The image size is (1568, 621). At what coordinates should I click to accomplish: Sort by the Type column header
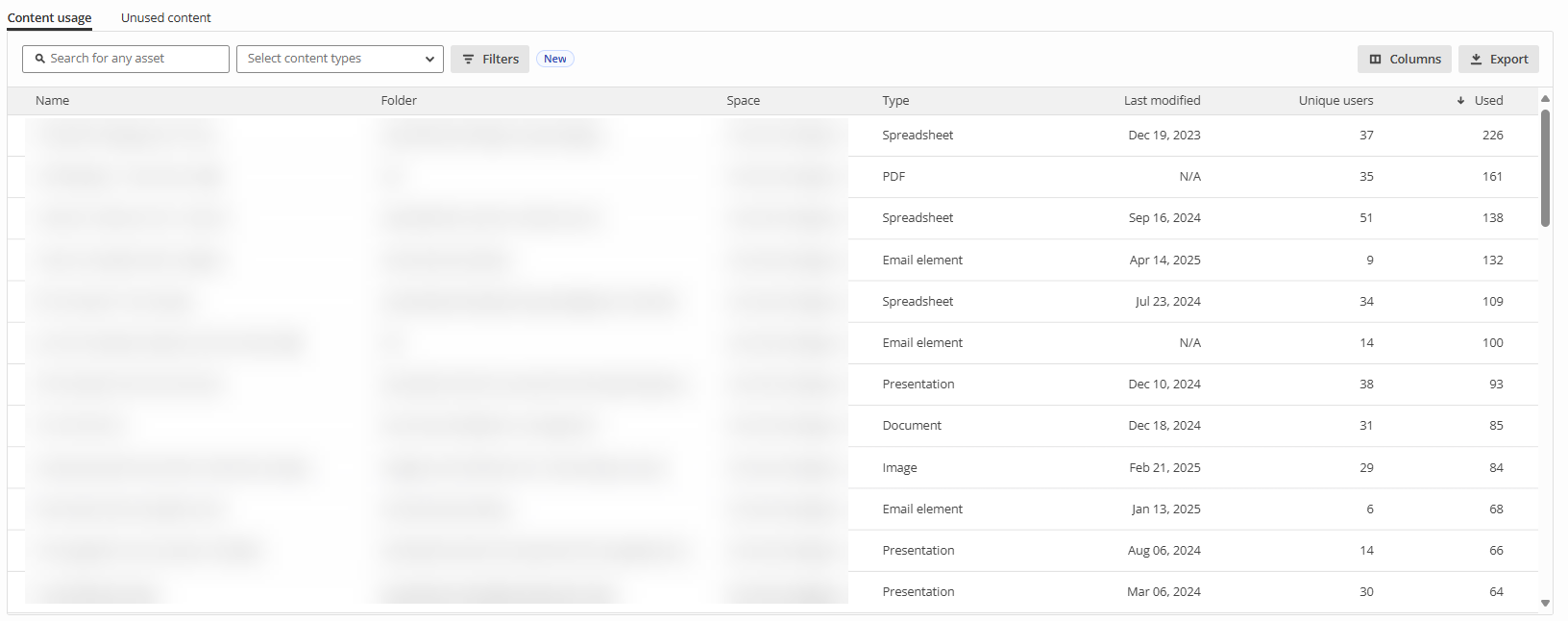coord(895,101)
